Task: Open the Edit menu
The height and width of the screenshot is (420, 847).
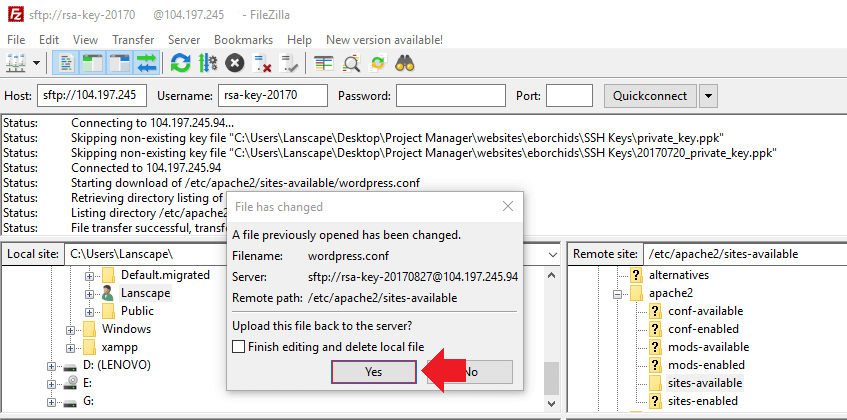Action: 49,39
